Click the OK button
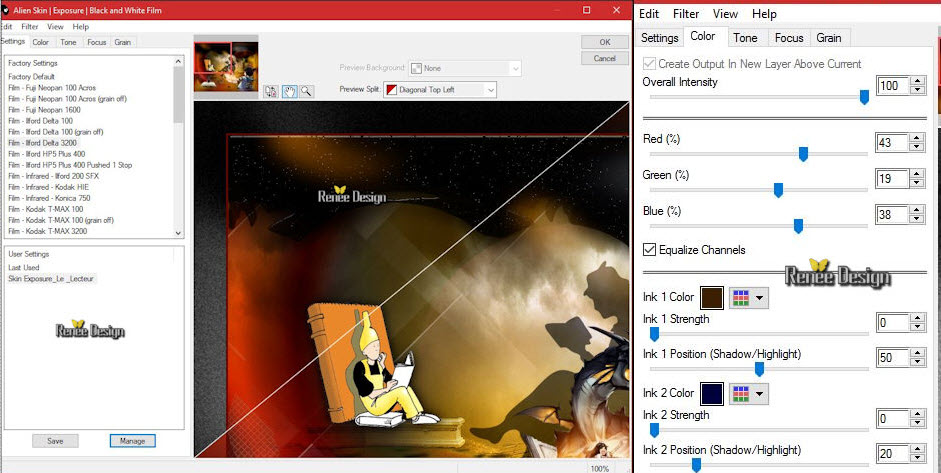 (605, 42)
